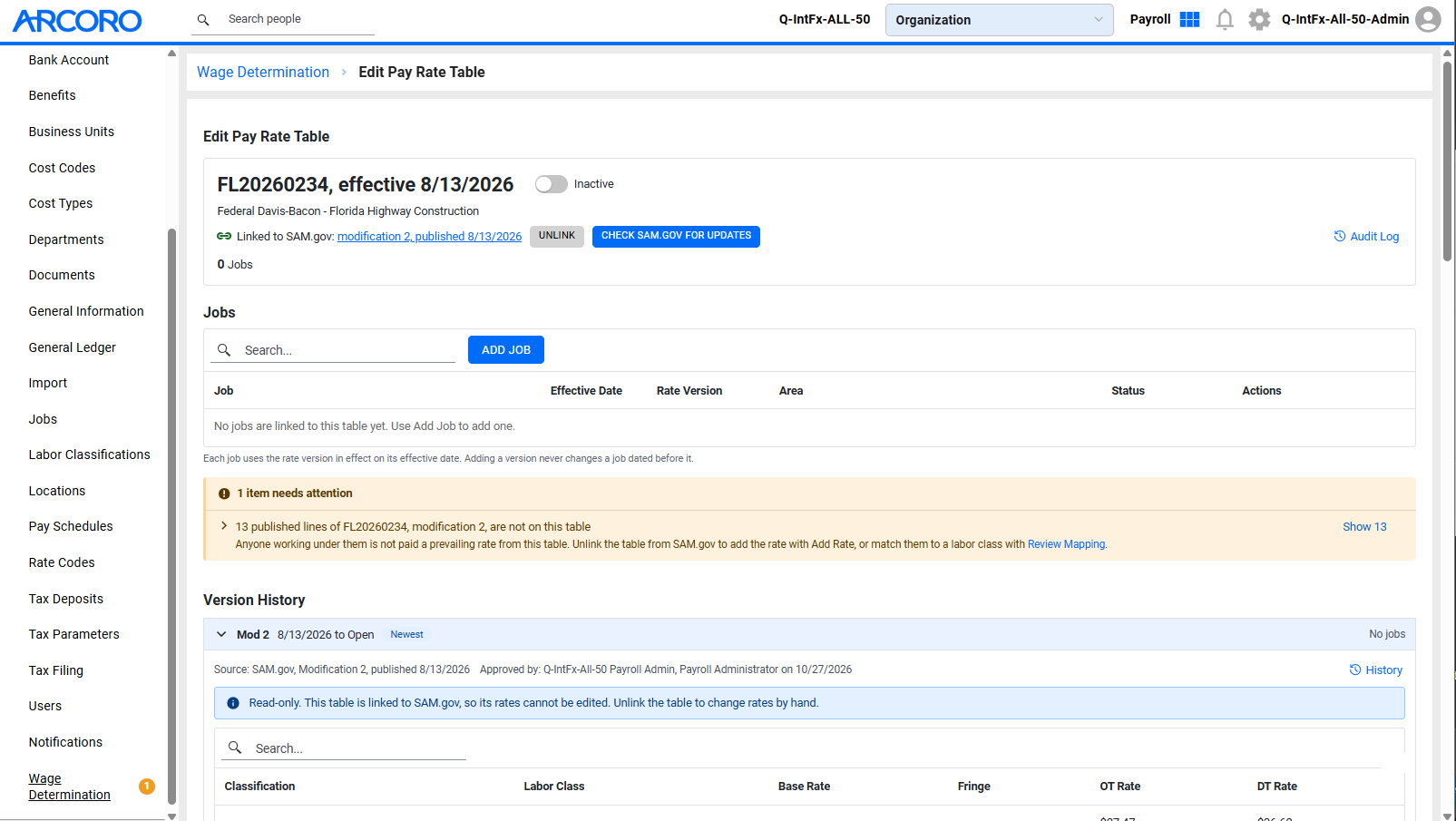The width and height of the screenshot is (1456, 821).
Task: Click the breadcrumb chevron separator
Action: [x=344, y=73]
